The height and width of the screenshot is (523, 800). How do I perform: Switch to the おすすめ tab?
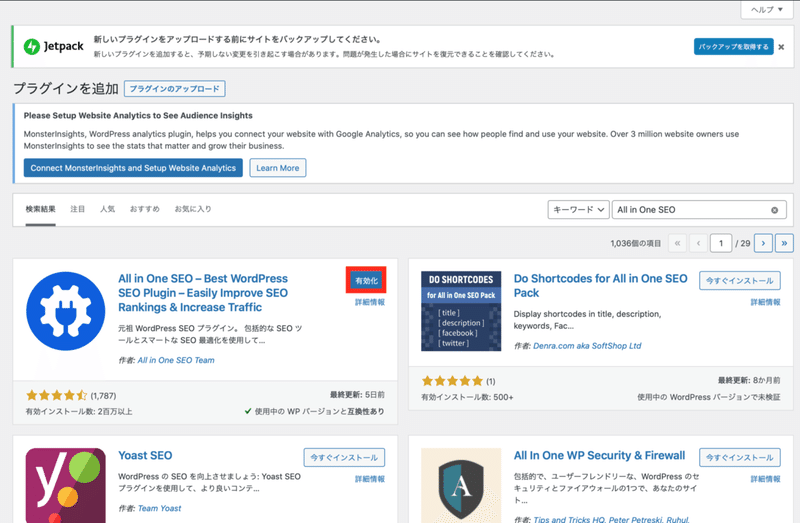point(144,209)
